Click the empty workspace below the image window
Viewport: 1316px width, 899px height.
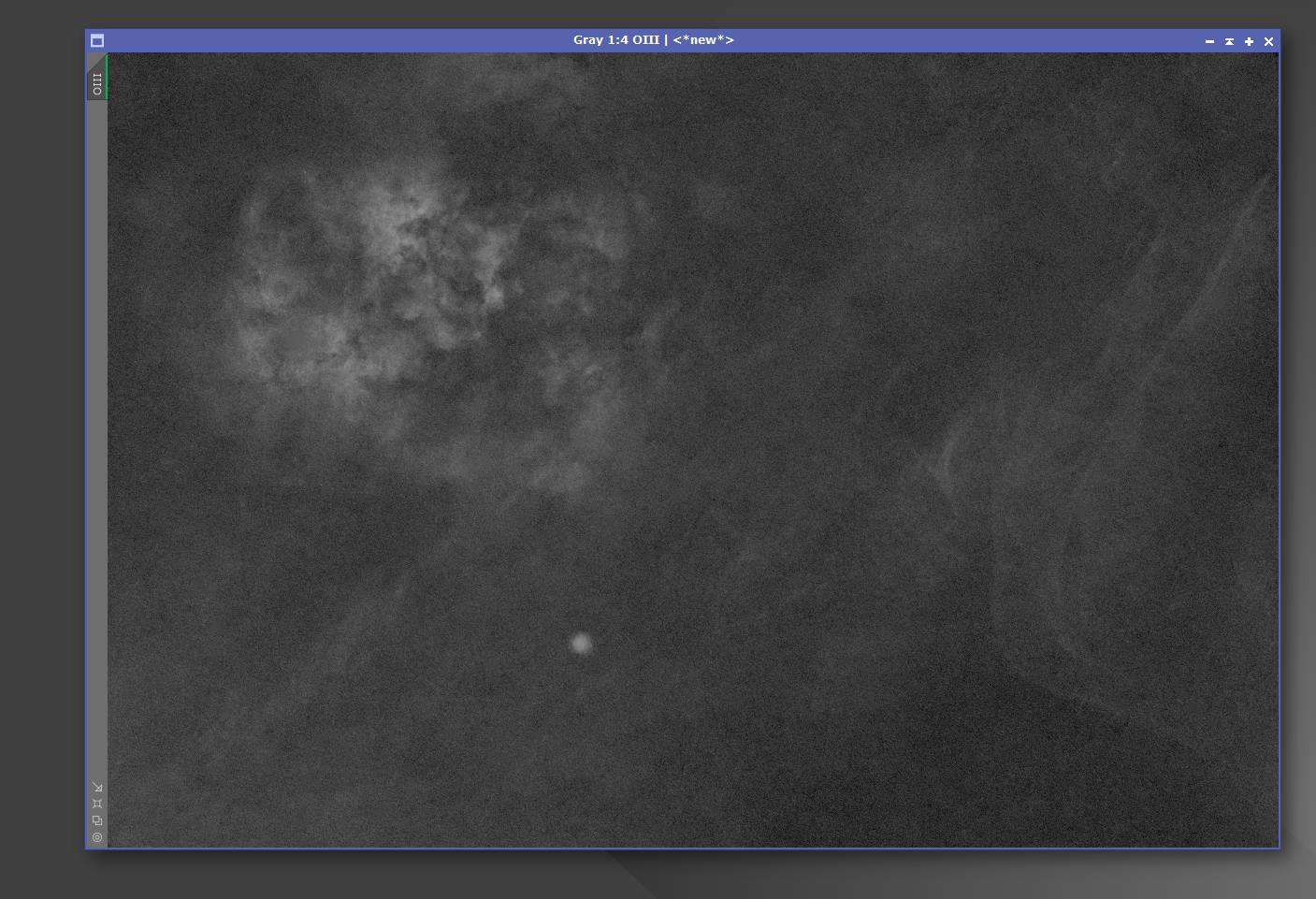click(x=374, y=875)
